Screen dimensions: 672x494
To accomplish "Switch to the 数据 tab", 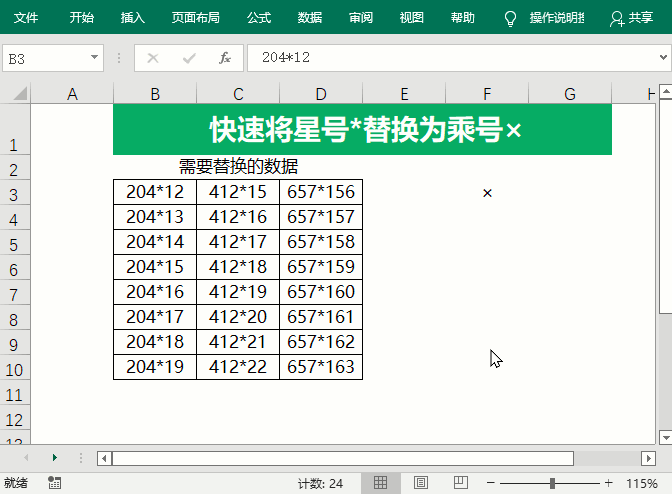I will pos(310,18).
